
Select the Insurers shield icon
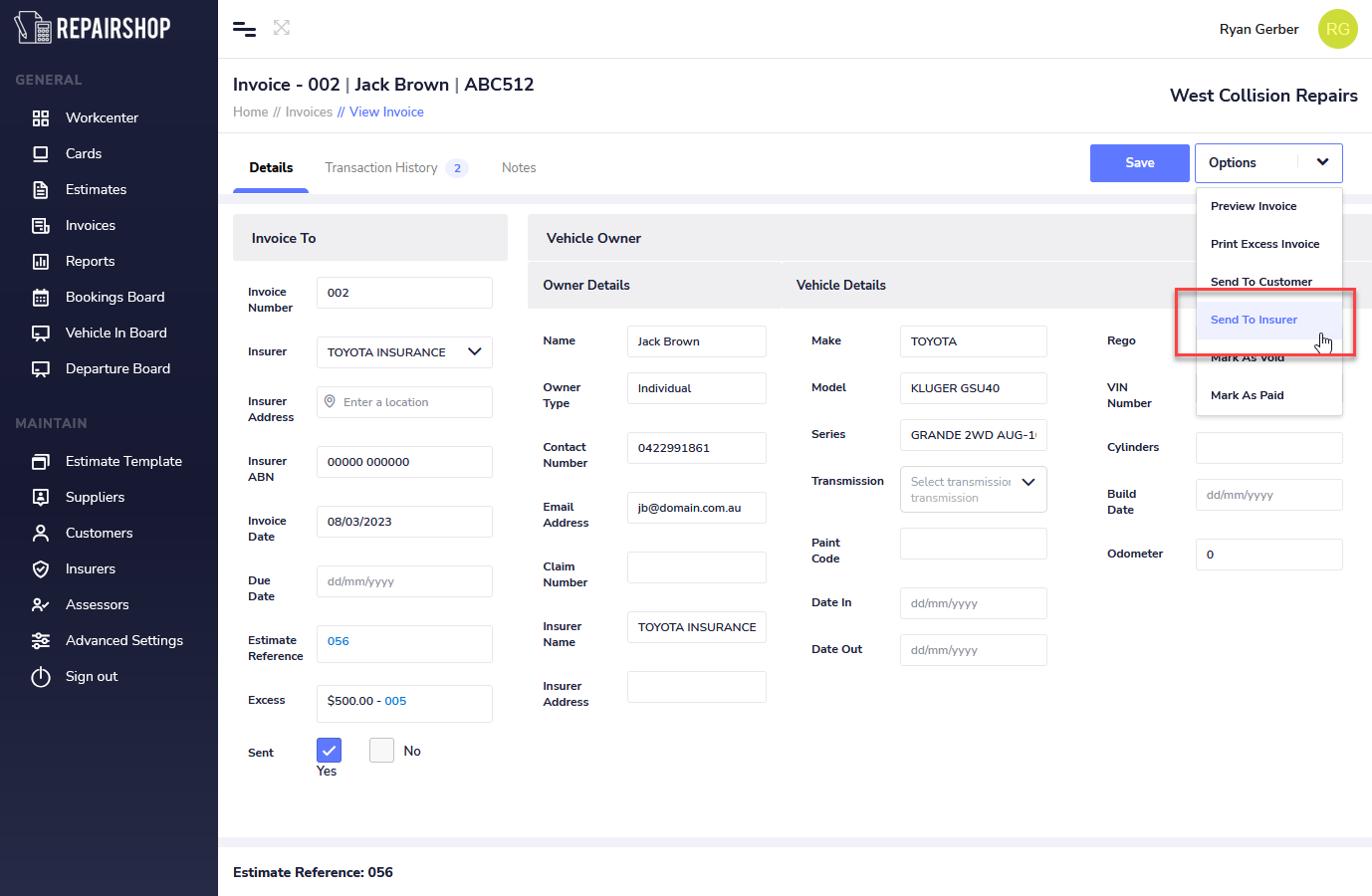(x=41, y=569)
